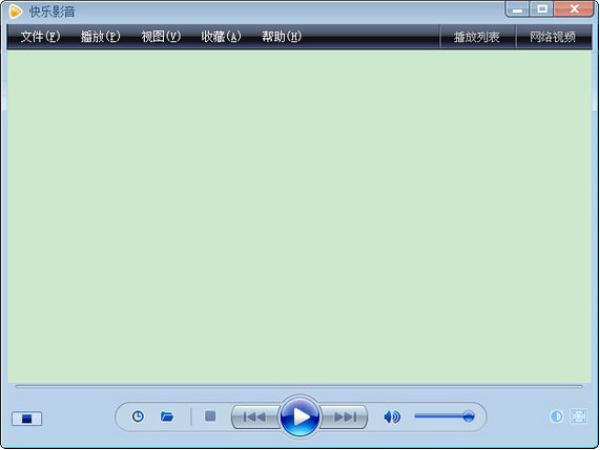Mute audio with the speaker icon
This screenshot has width=600, height=450.
click(x=392, y=417)
